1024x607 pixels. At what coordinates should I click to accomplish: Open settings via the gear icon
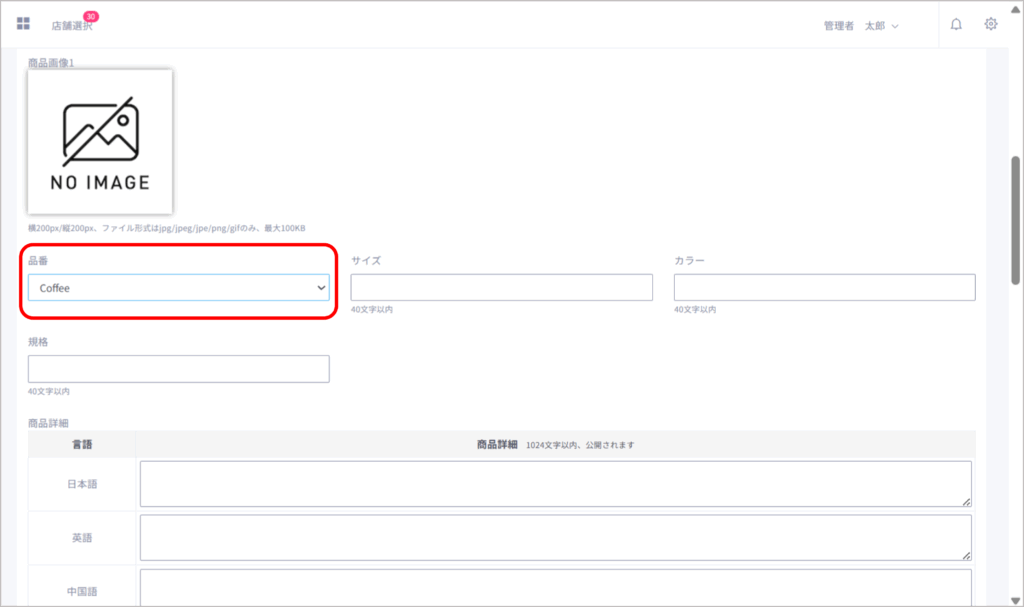point(991,24)
